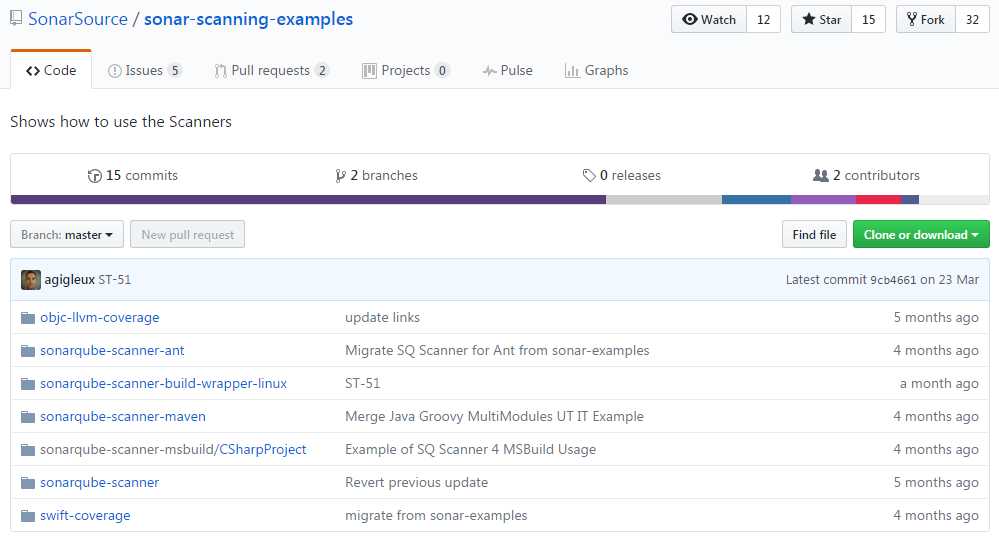Click the light purple language bar segment
The image size is (999, 550).
823,199
